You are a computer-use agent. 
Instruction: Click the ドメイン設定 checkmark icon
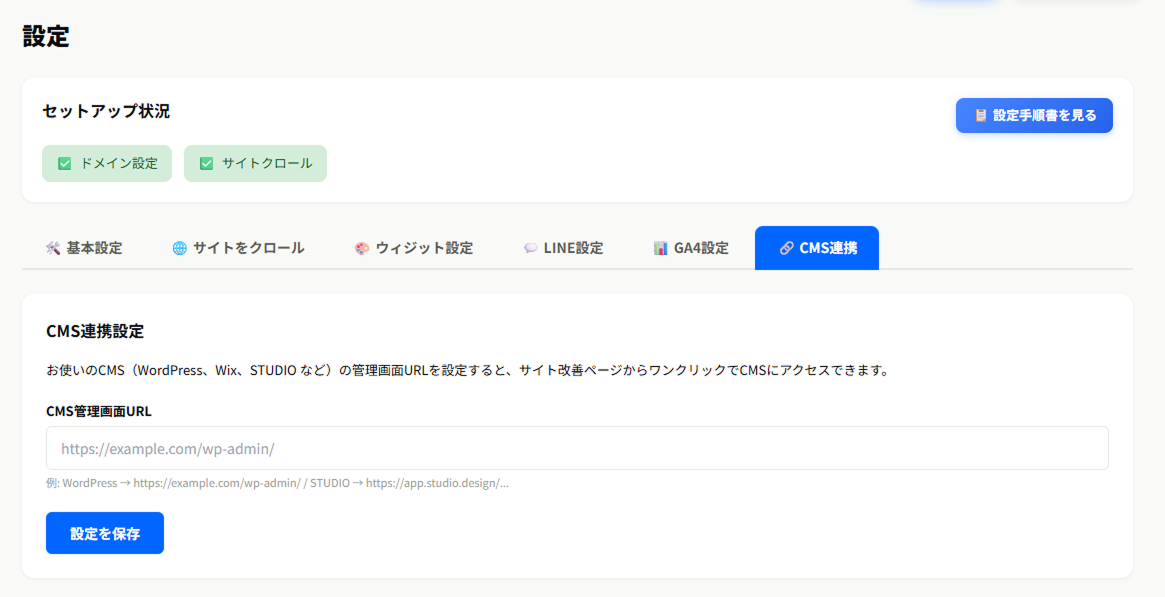pos(65,163)
